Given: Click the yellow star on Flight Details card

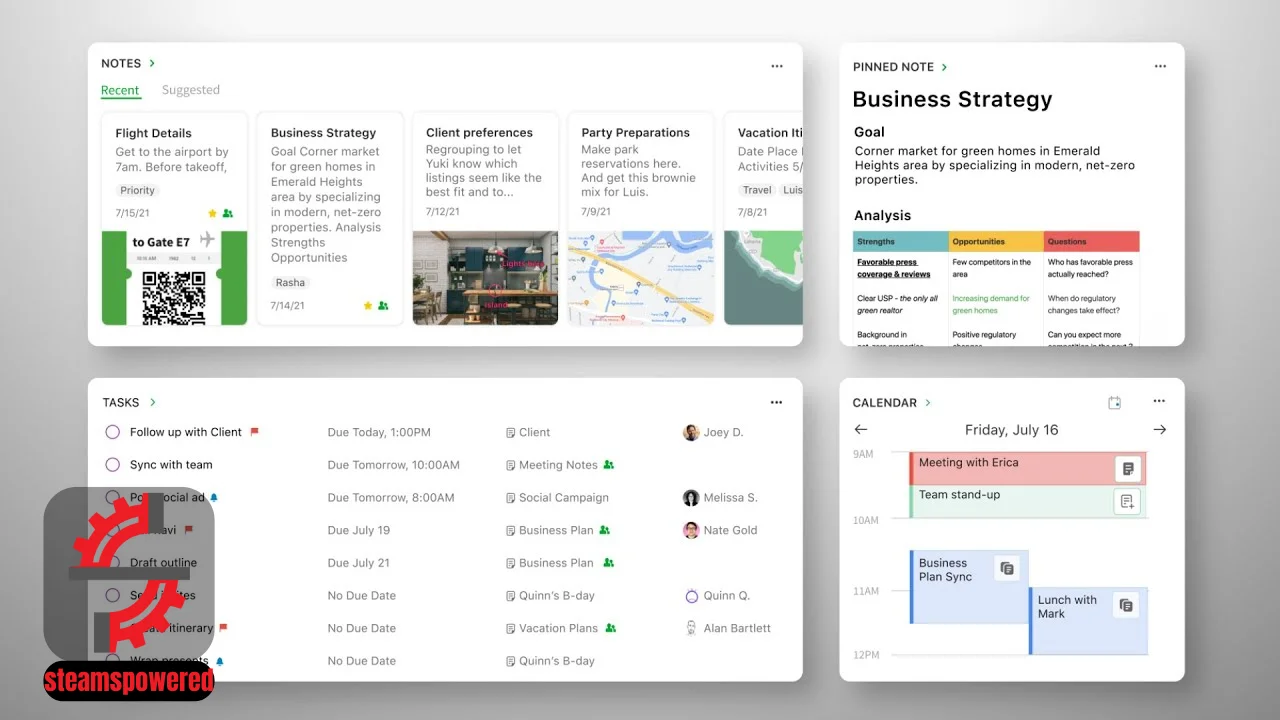Looking at the screenshot, I should pos(212,213).
